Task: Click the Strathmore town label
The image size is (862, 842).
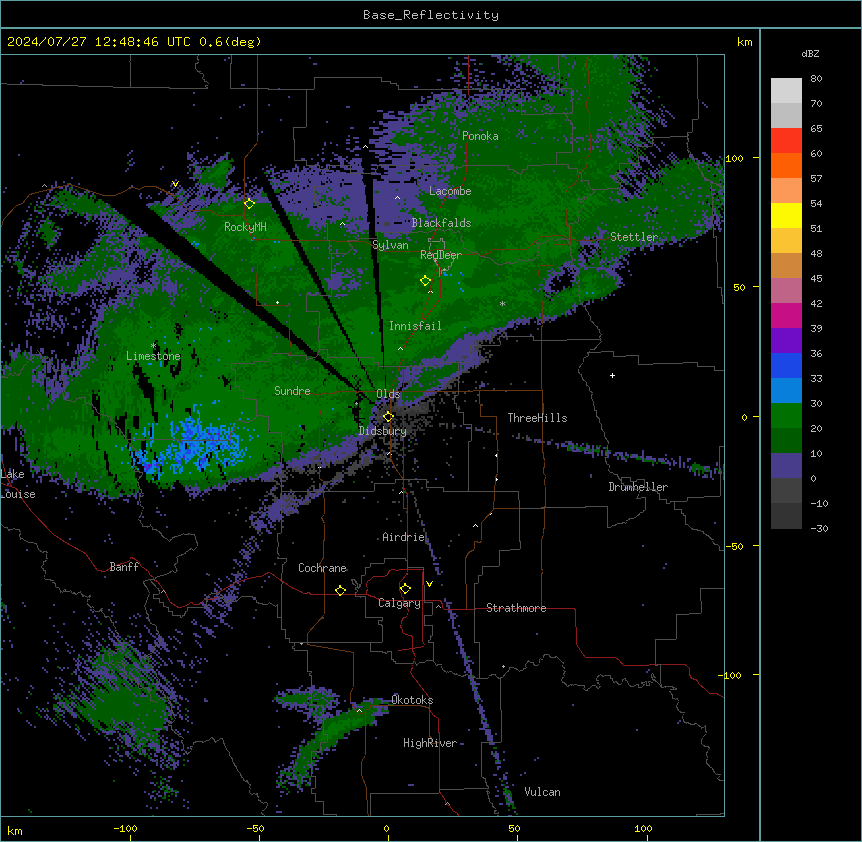Action: (x=516, y=608)
